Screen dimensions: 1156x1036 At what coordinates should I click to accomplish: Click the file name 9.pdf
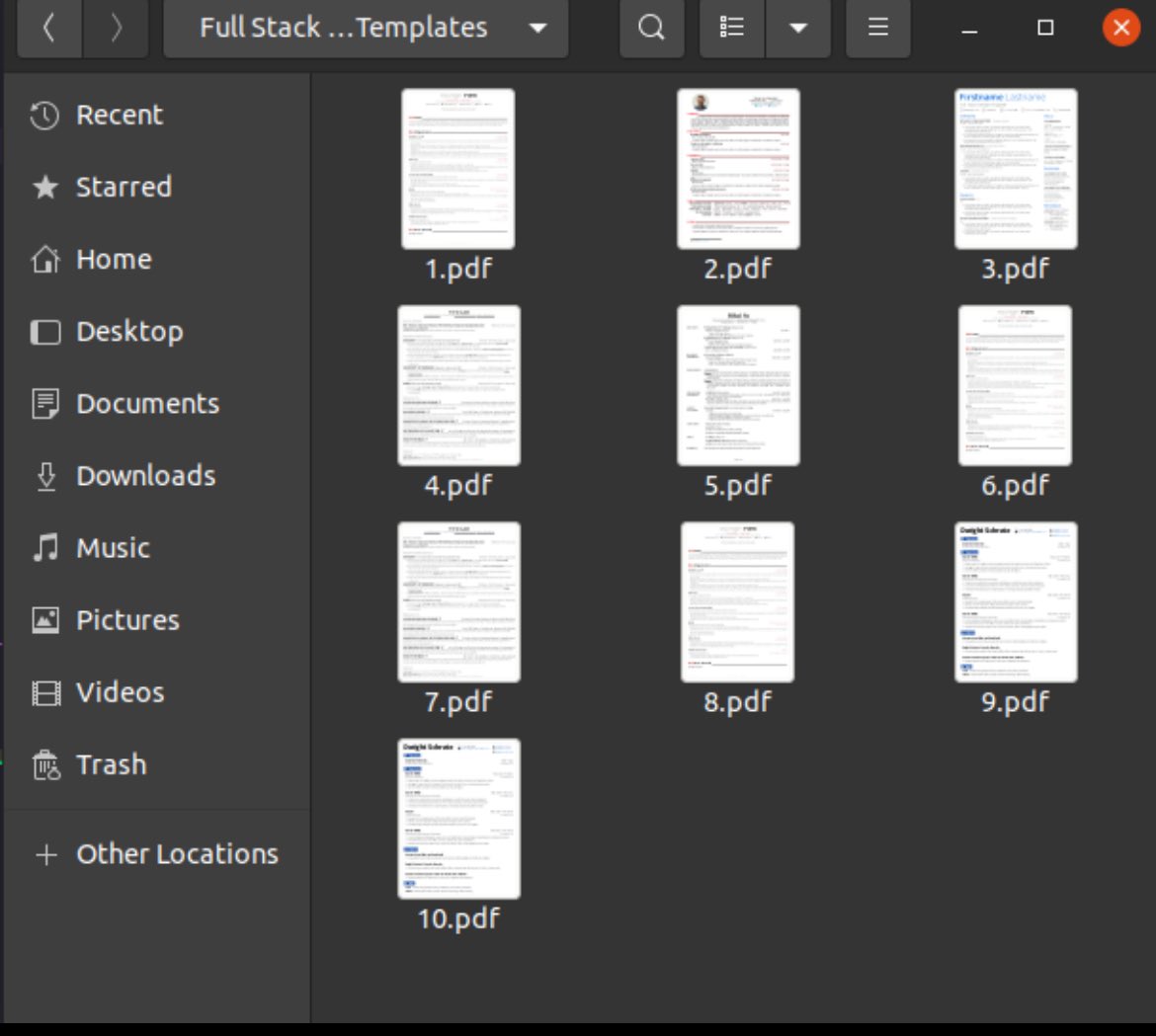(x=1015, y=702)
